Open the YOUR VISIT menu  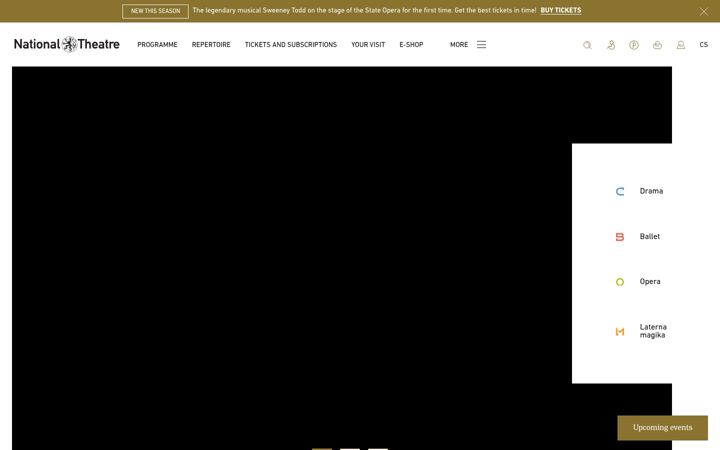coord(368,45)
